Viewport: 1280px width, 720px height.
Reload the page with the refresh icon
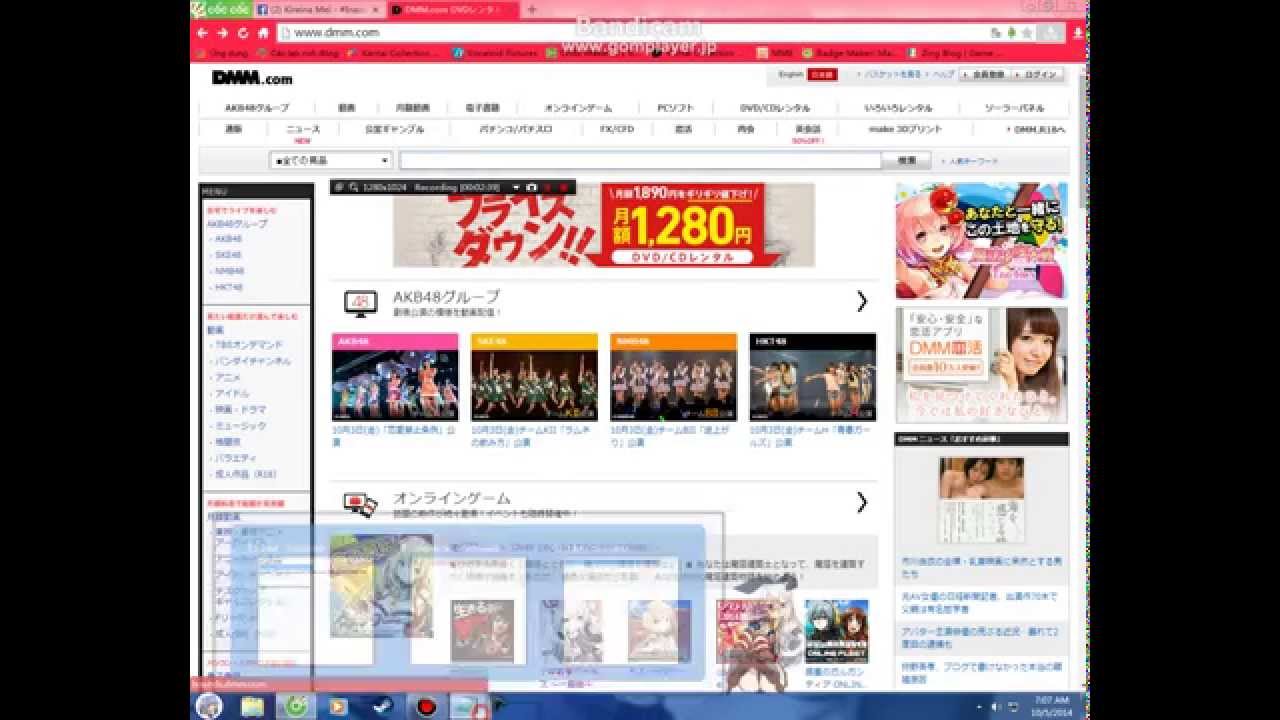pyautogui.click(x=242, y=32)
